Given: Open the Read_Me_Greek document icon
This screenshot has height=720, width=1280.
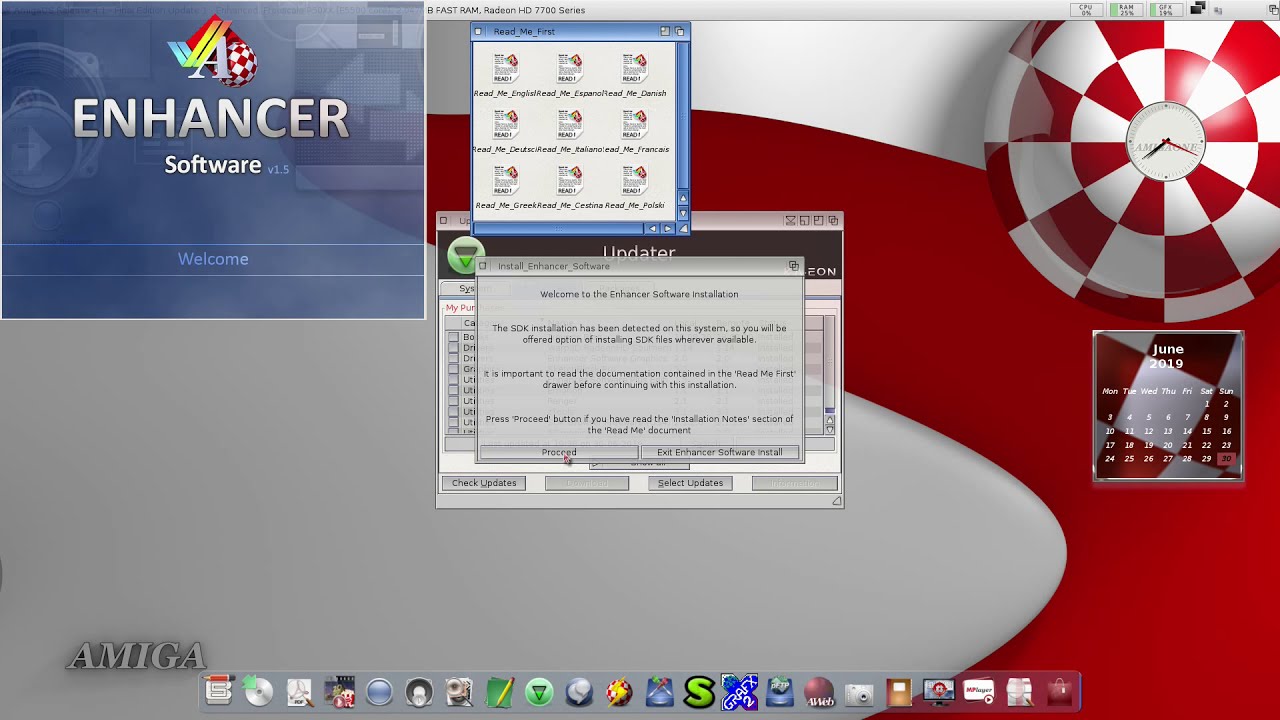Looking at the screenshot, I should tap(506, 181).
